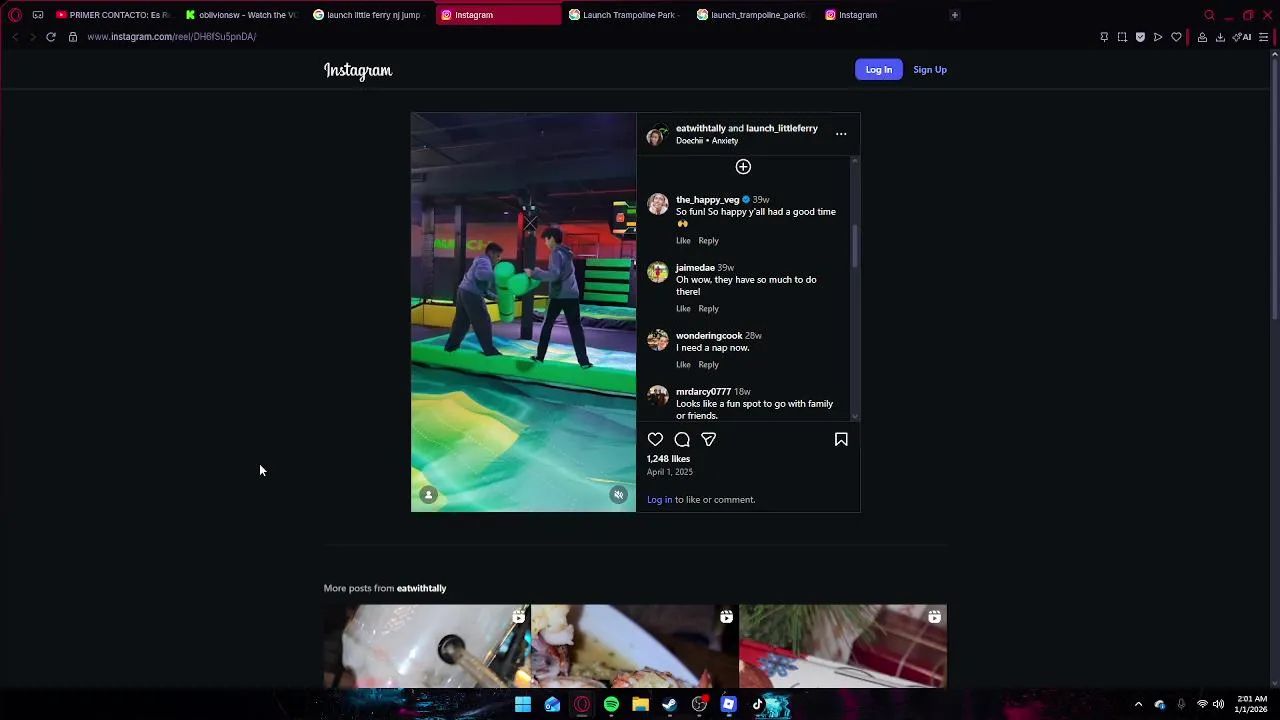Open mrdarcy0777's profile from the comments
Screen dimensions: 1280x720
point(703,392)
